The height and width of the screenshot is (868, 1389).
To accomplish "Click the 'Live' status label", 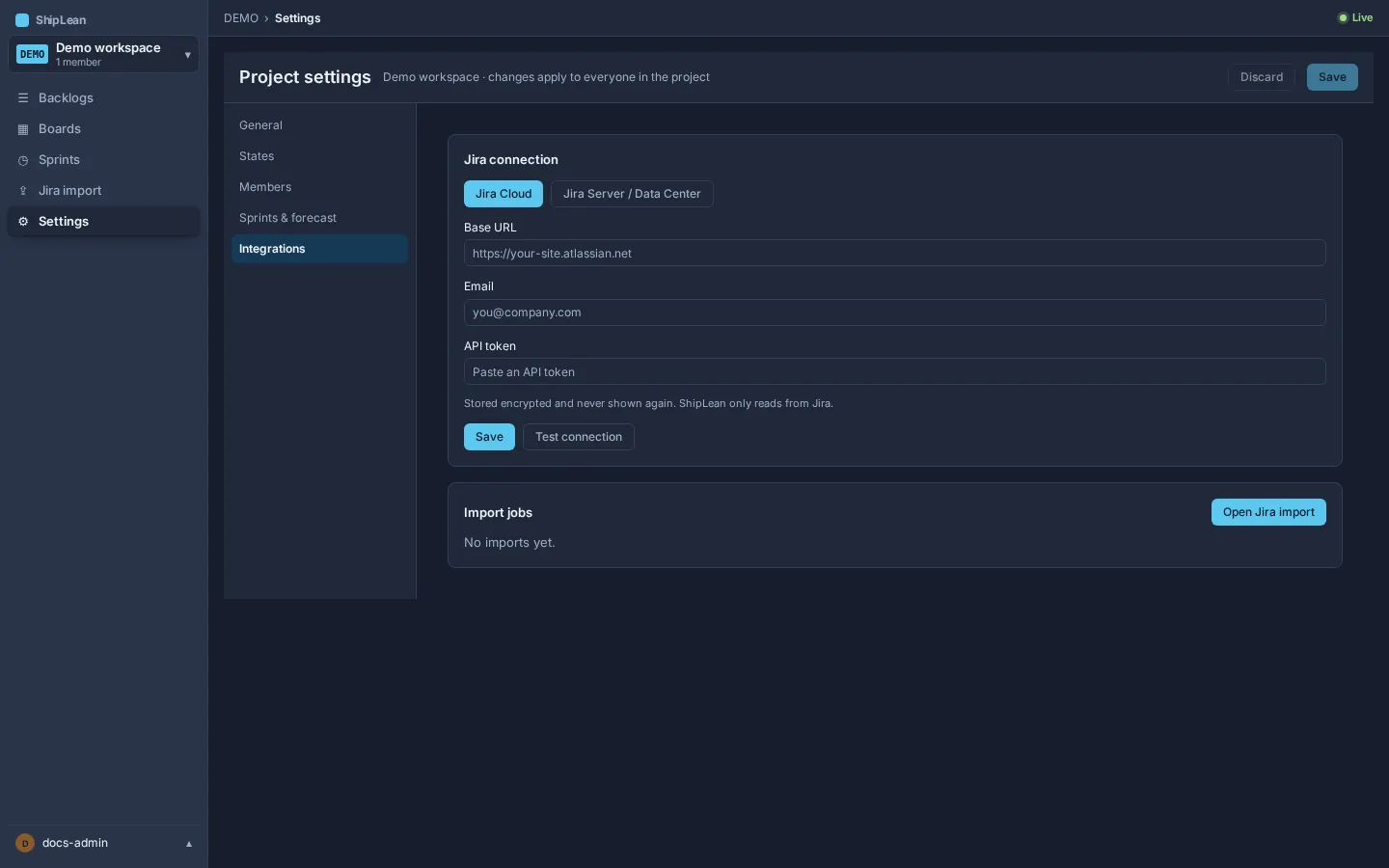I will 1362,18.
